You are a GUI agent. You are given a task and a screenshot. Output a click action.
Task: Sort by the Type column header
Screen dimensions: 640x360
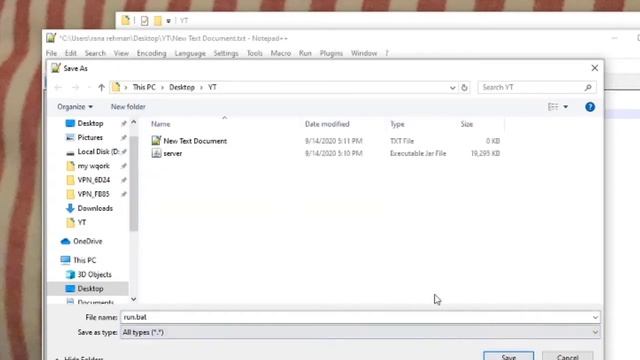tap(397, 124)
